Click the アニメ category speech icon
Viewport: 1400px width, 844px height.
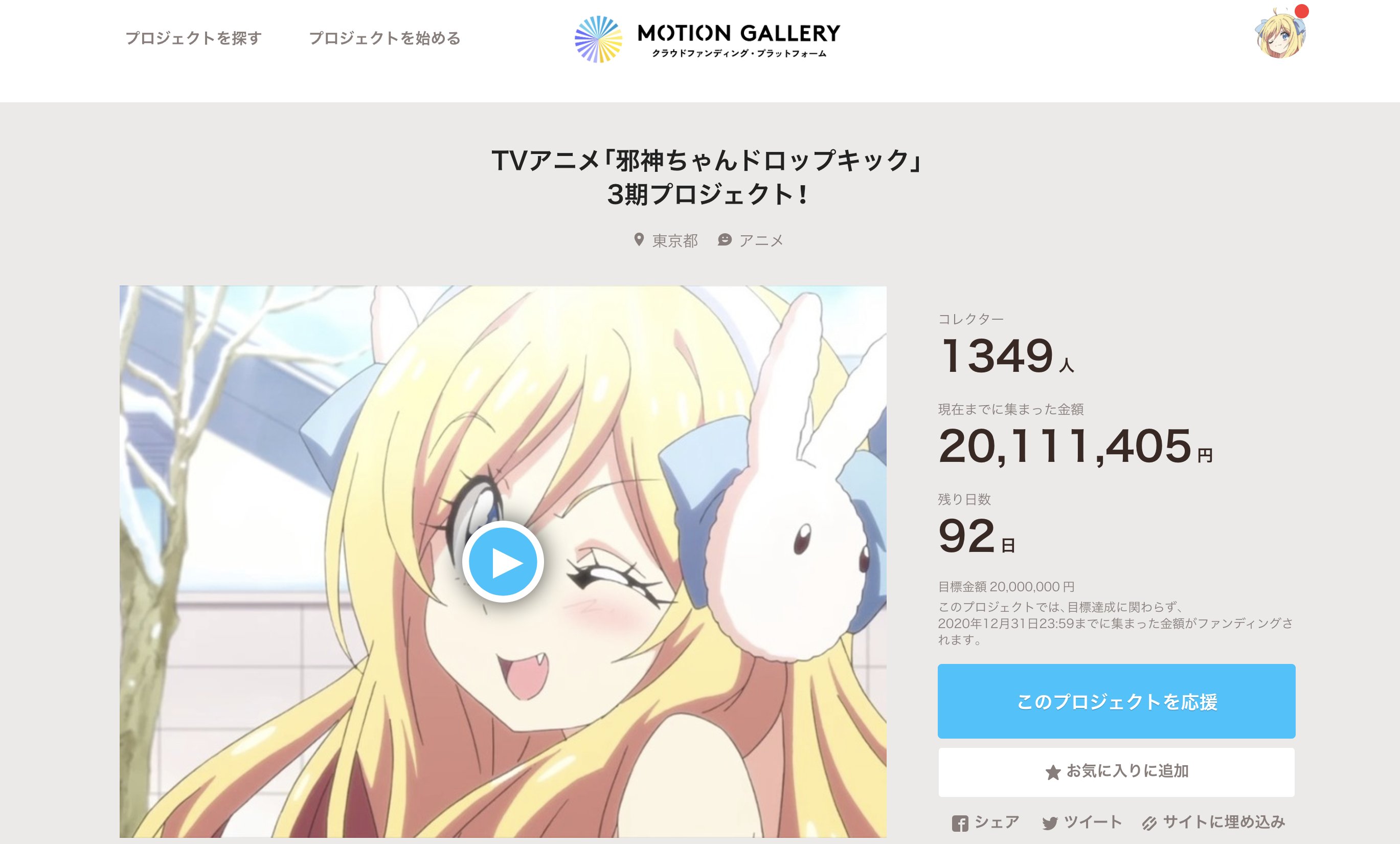coord(725,240)
